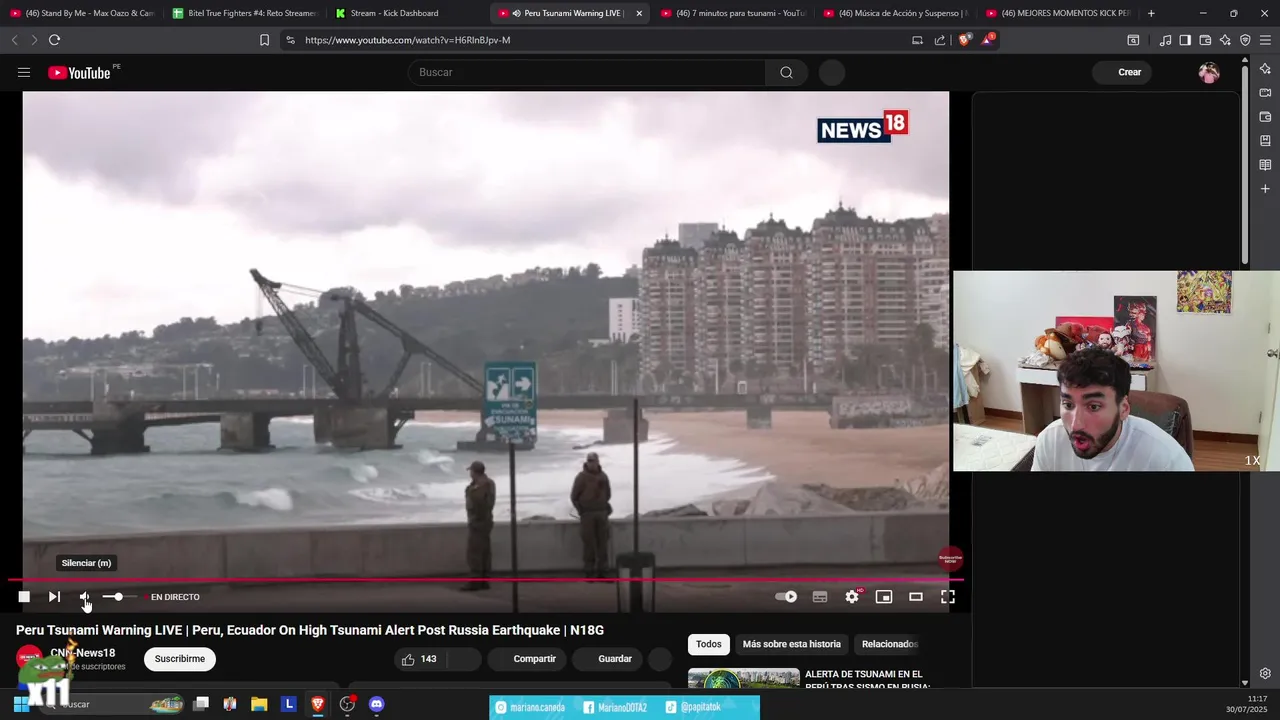This screenshot has width=1280, height=720.
Task: Jump to live via EN DIRECTO
Action: pyautogui.click(x=172, y=597)
